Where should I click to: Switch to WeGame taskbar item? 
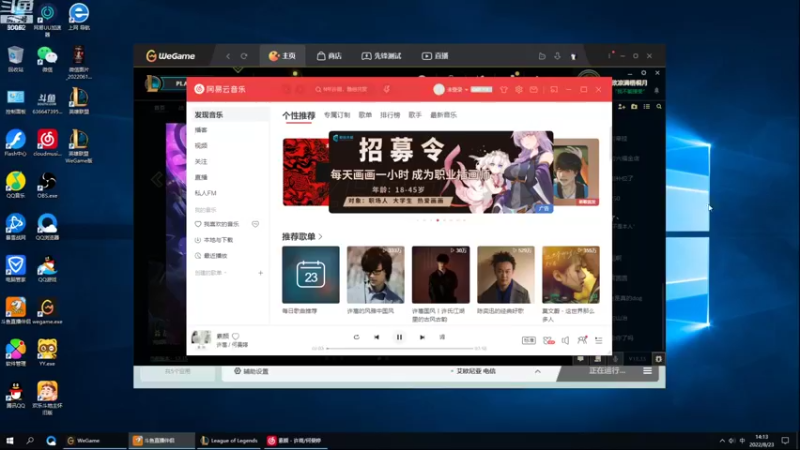94,440
